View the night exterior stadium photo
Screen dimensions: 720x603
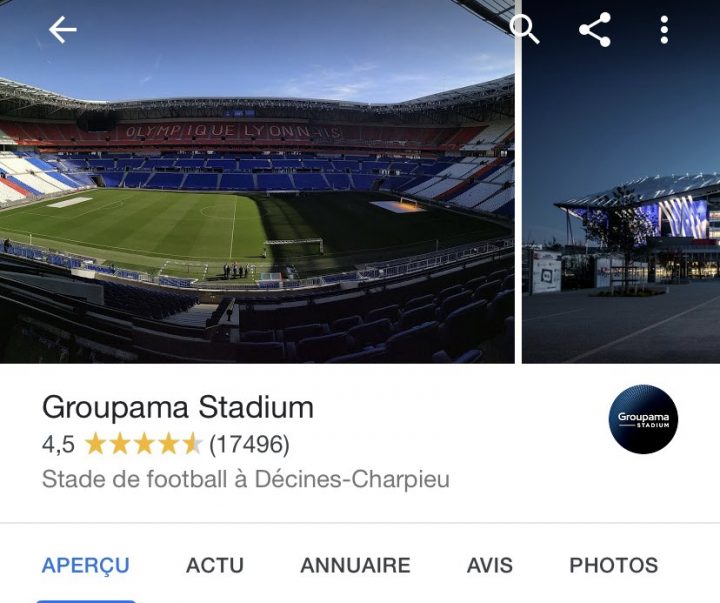tap(621, 220)
